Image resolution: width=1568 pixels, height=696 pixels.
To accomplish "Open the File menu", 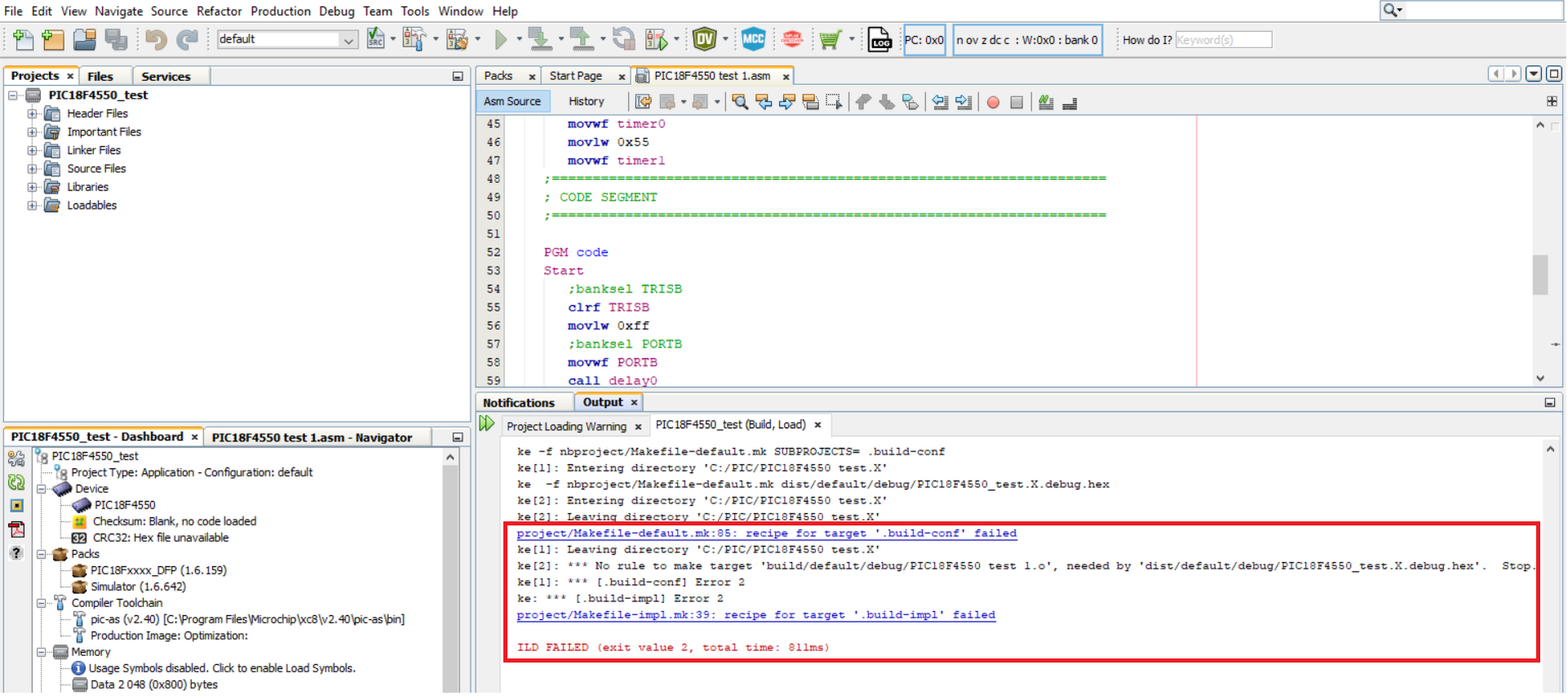I will 13,11.
